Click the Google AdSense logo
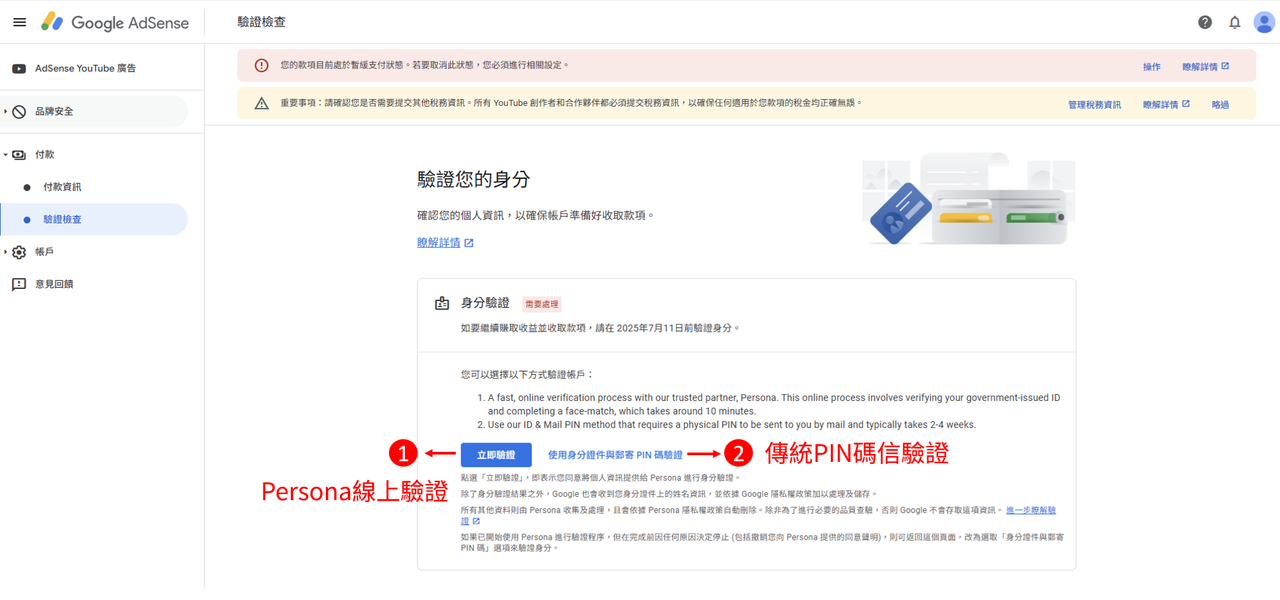 [x=113, y=22]
